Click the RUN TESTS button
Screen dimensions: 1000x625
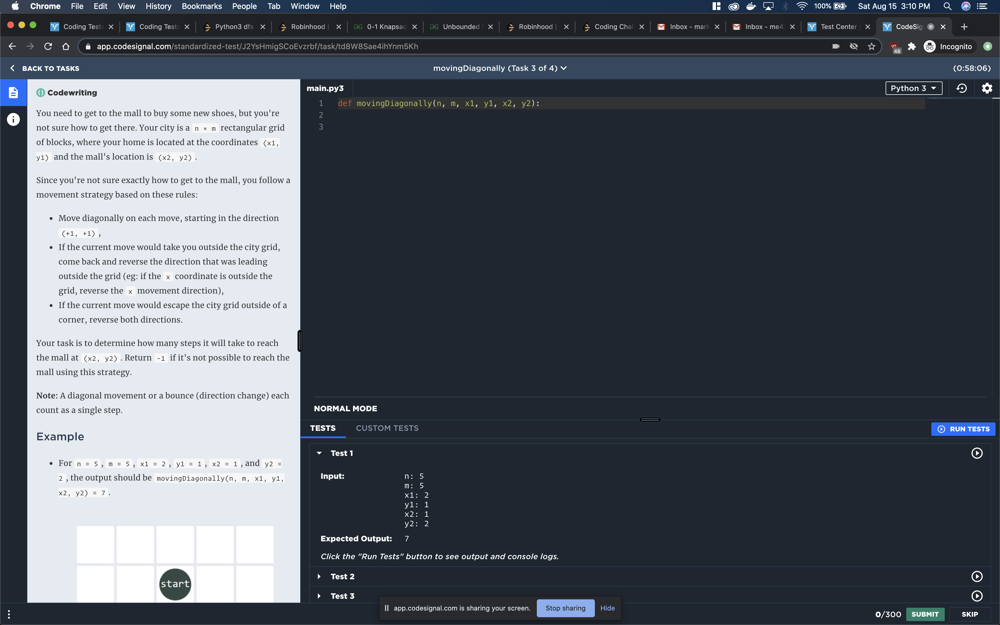point(963,429)
